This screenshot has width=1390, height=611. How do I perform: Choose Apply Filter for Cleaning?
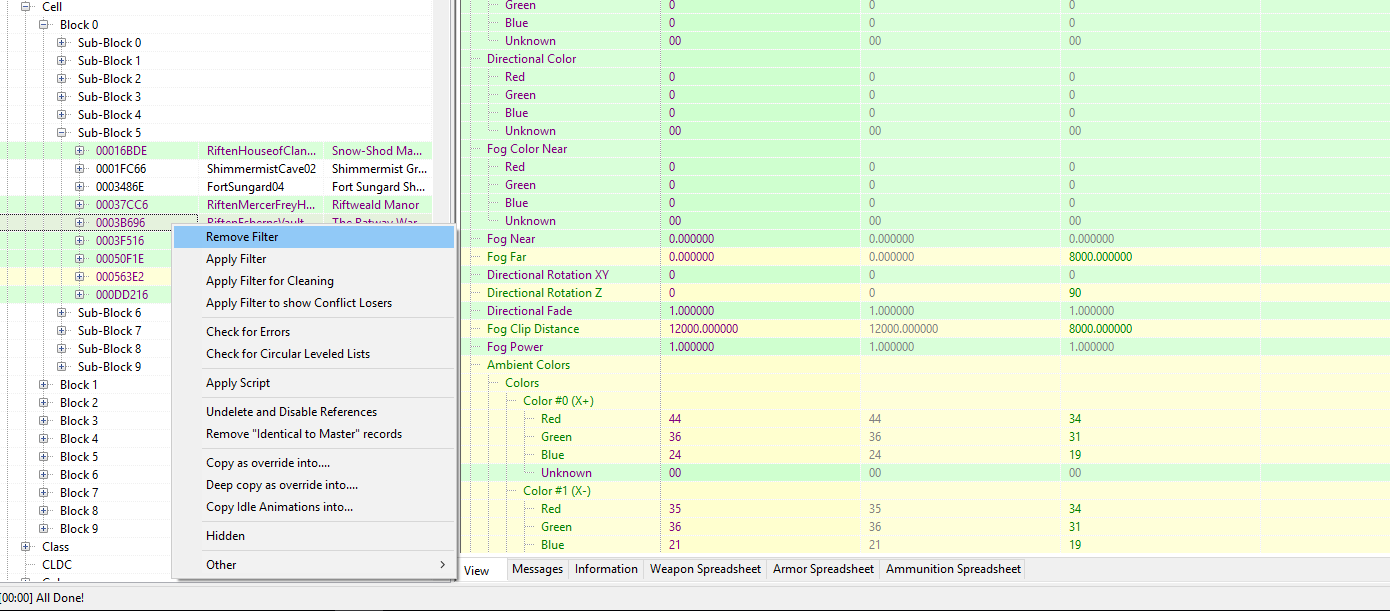pyautogui.click(x=313, y=281)
